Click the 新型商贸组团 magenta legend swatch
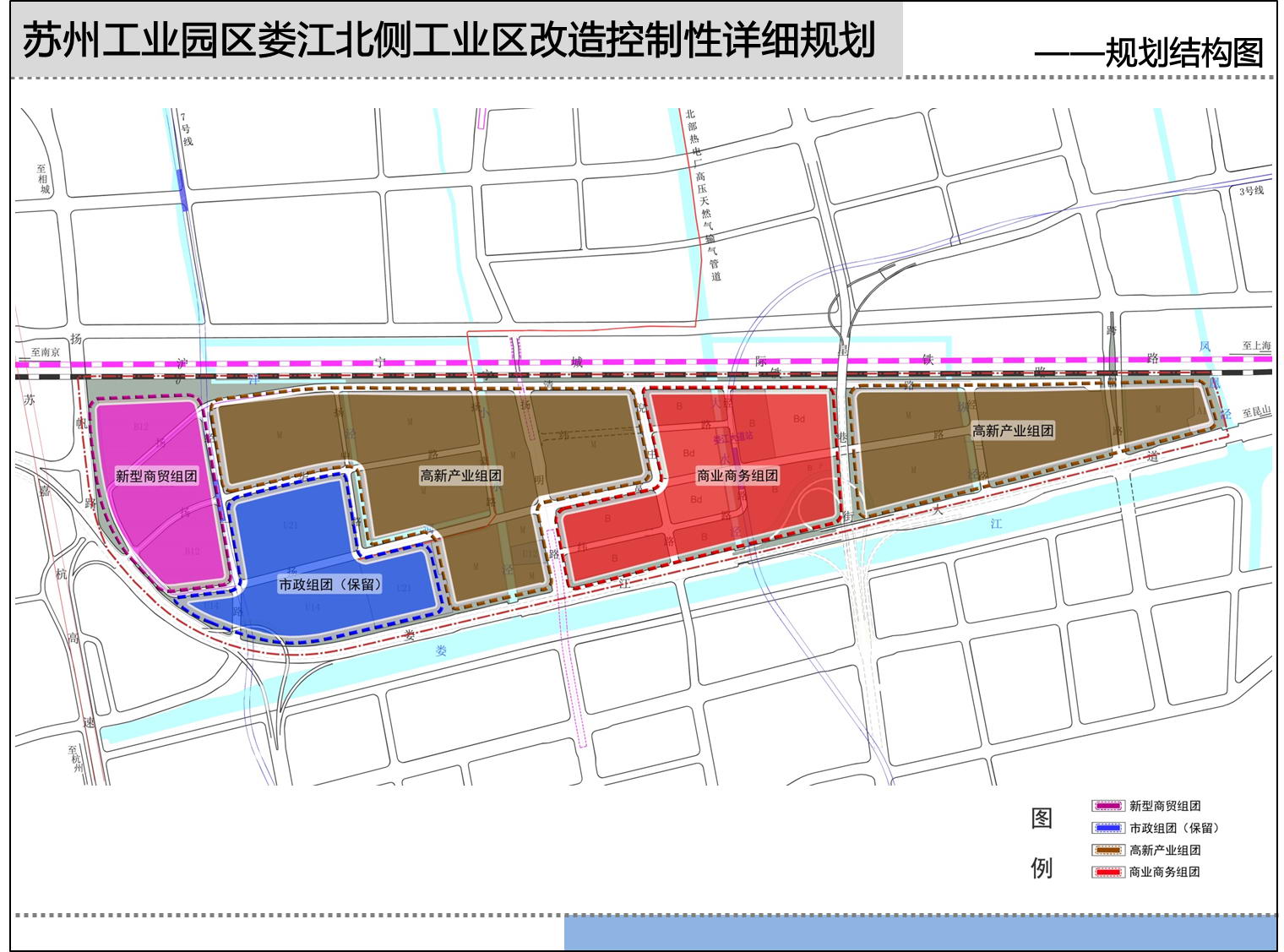The image size is (1284, 952). [x=1107, y=806]
